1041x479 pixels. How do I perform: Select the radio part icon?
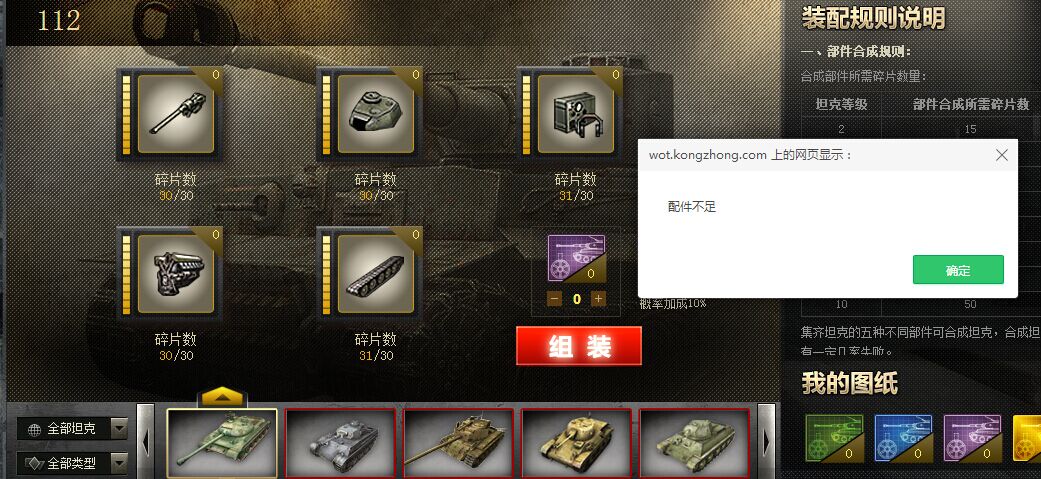pos(576,114)
